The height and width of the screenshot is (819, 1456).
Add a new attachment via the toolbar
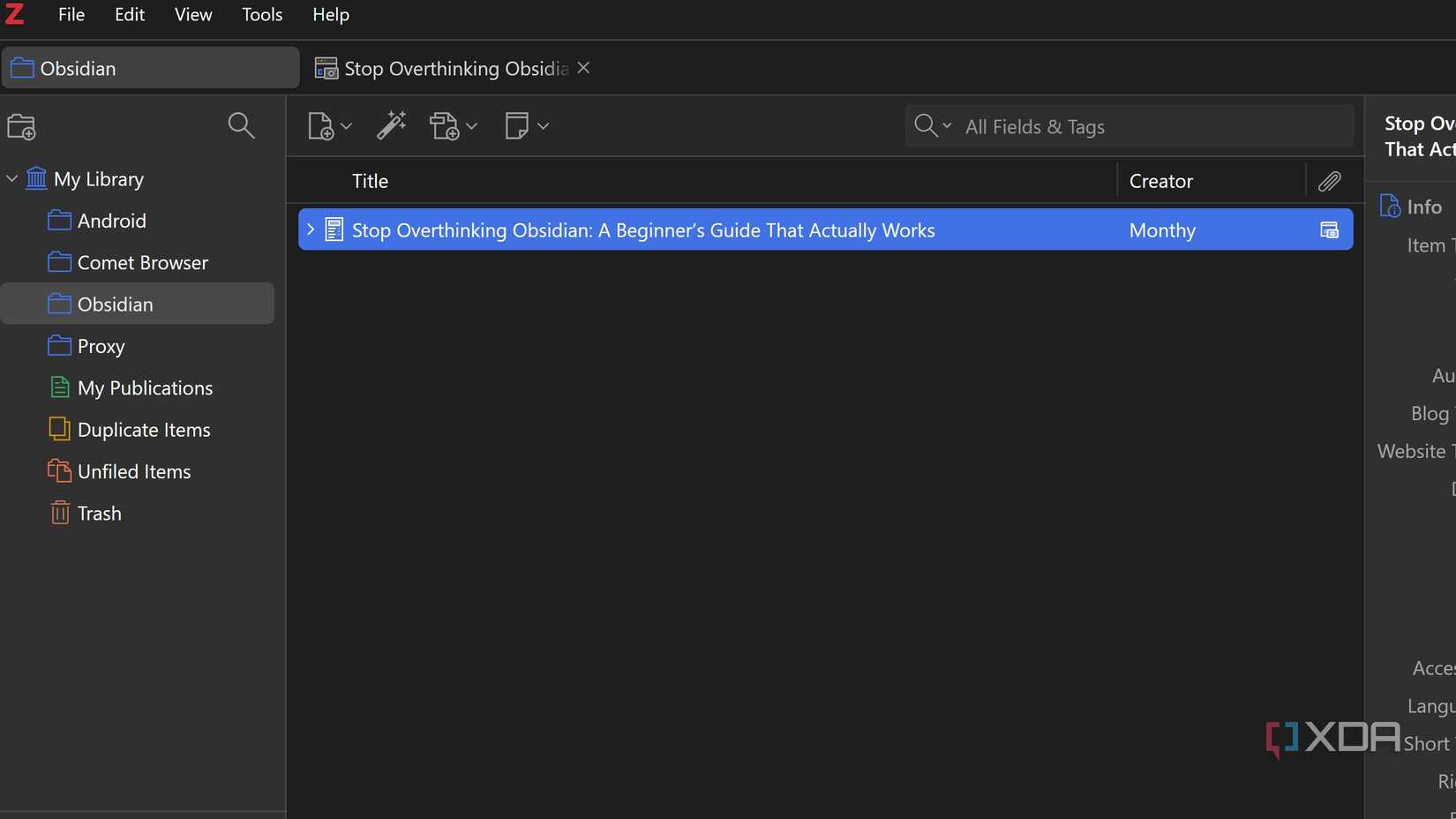[x=447, y=125]
